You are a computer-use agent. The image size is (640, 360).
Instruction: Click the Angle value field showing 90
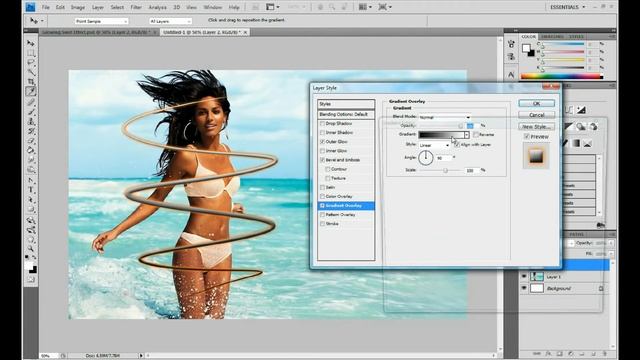point(444,158)
